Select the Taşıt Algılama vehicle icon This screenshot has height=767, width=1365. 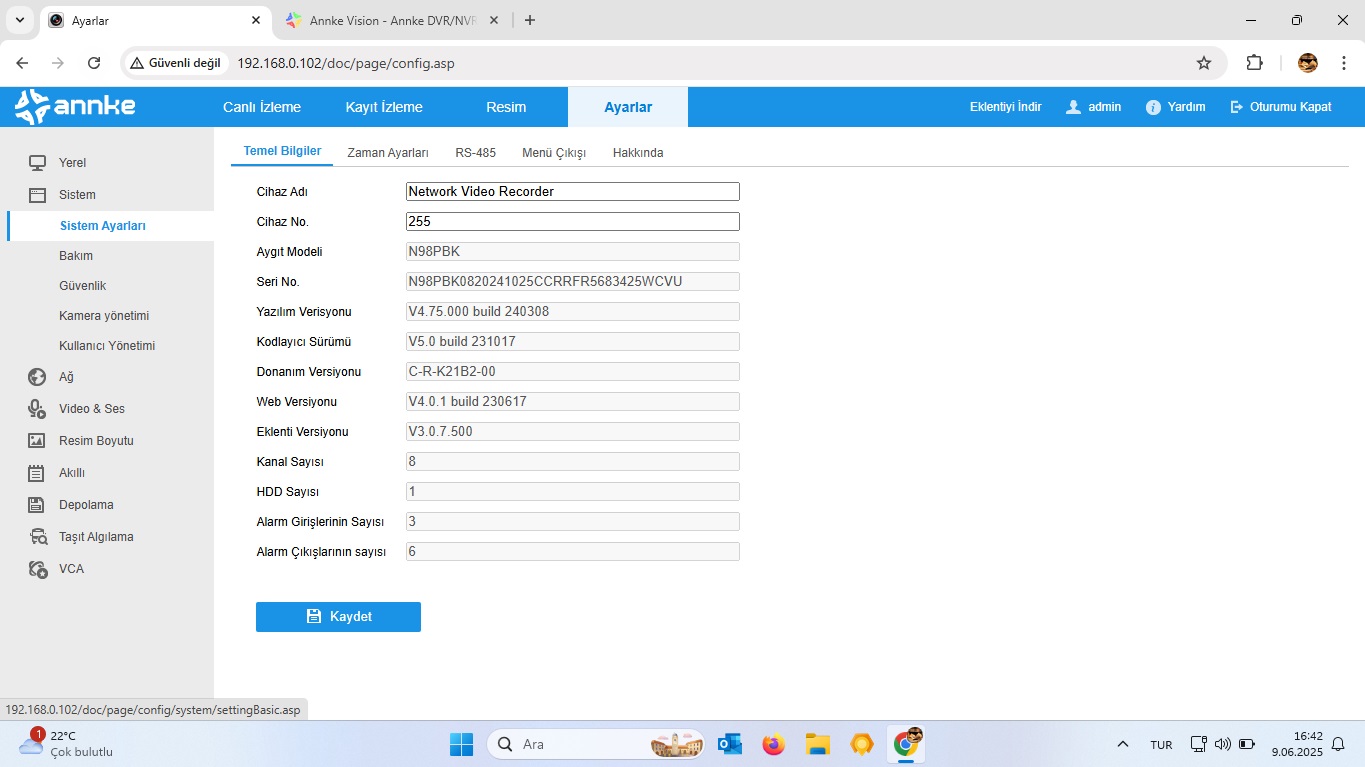[x=37, y=537]
